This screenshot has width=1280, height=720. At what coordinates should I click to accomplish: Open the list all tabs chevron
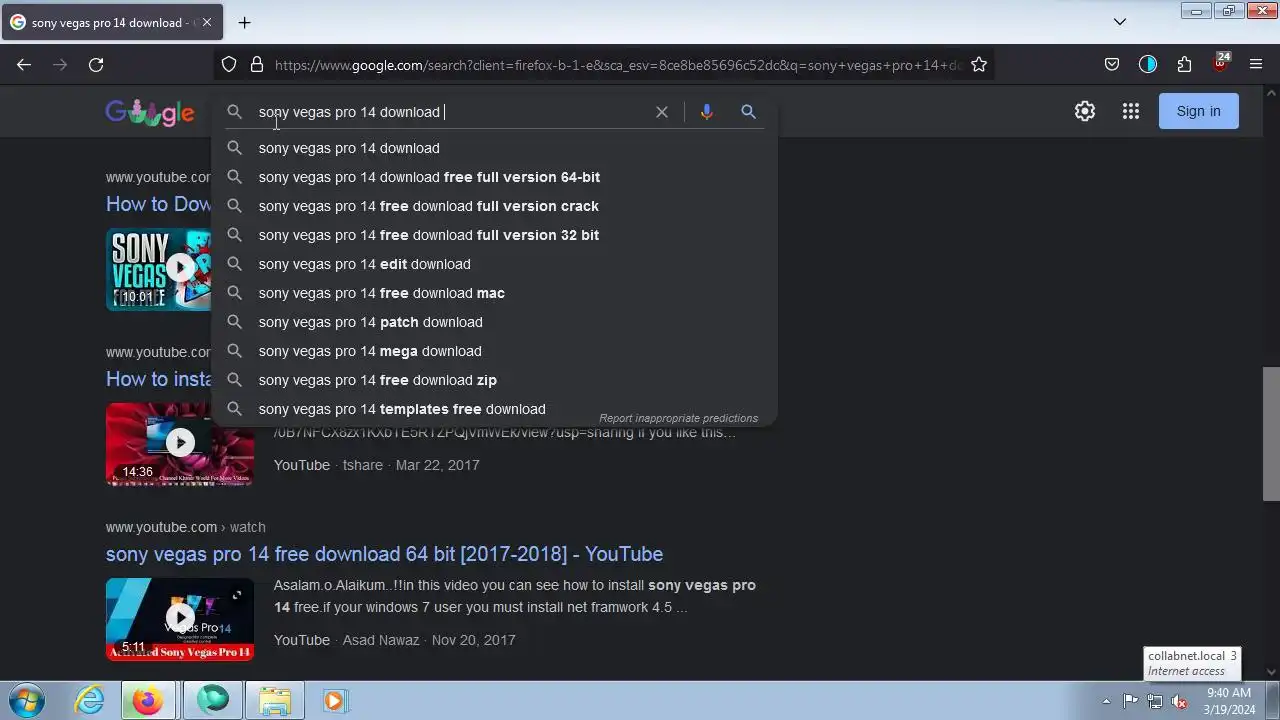coord(1120,22)
